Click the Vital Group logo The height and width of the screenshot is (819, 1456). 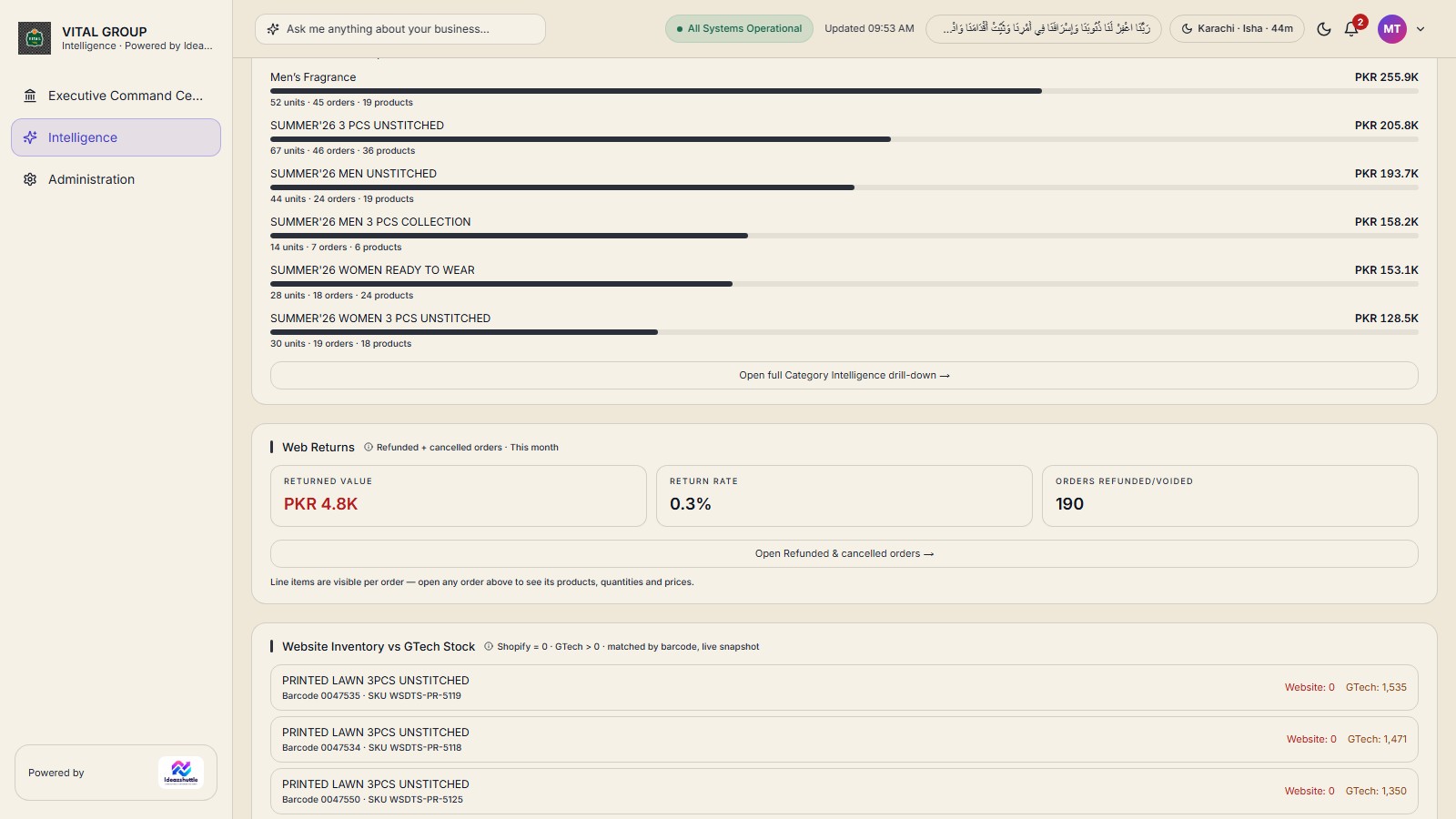pyautogui.click(x=35, y=38)
